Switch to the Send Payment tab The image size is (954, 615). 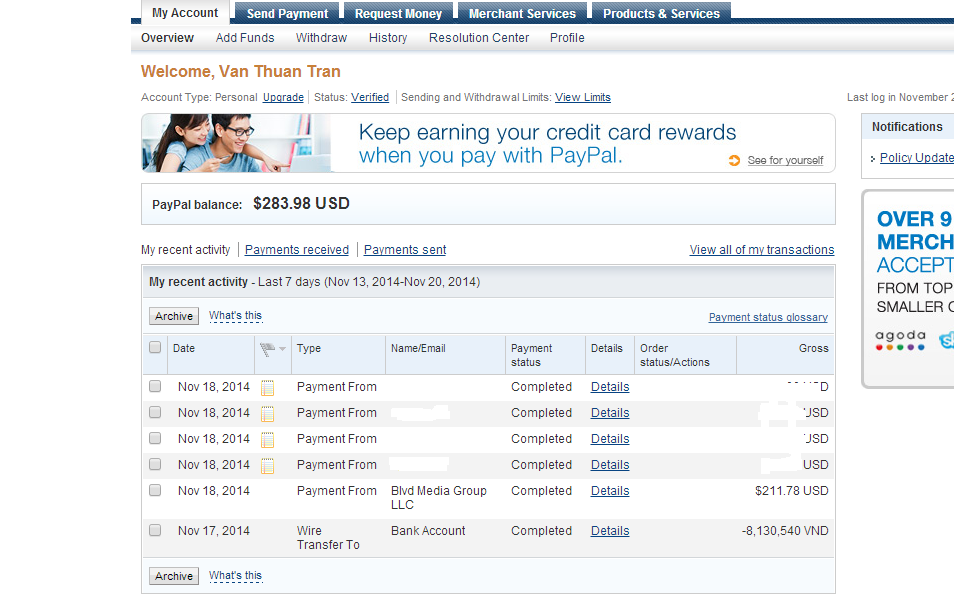tap(287, 13)
